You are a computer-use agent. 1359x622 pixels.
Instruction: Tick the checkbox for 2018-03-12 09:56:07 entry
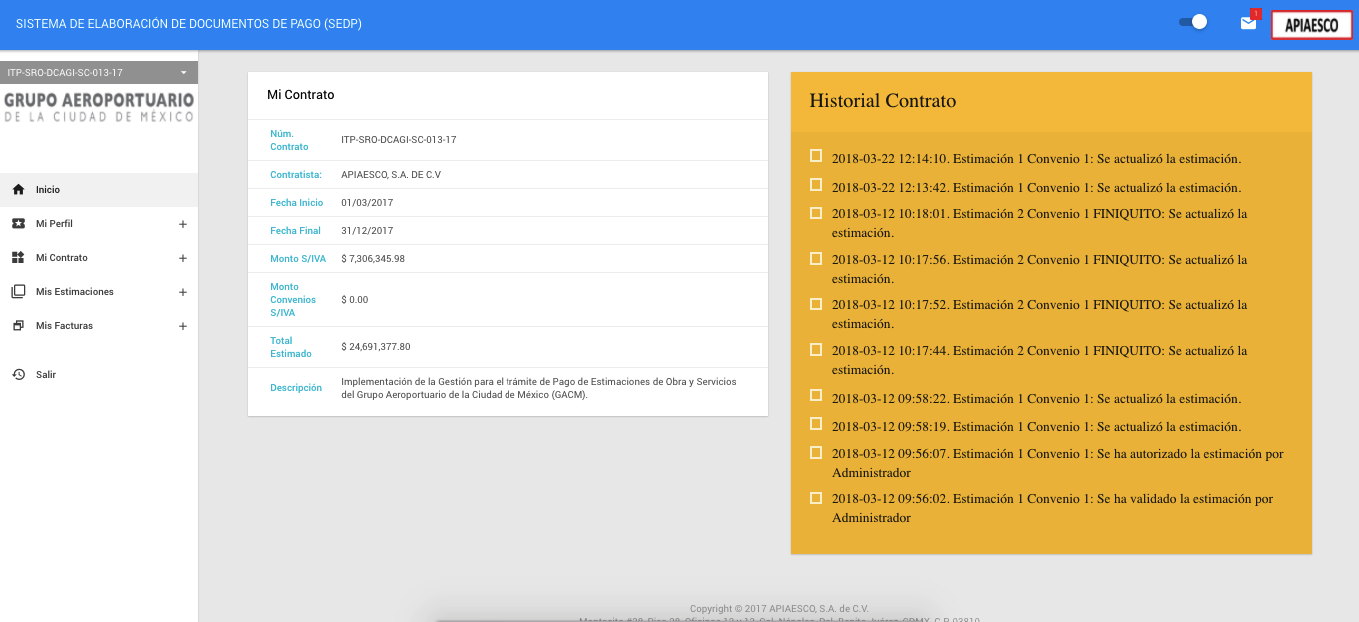click(x=816, y=452)
